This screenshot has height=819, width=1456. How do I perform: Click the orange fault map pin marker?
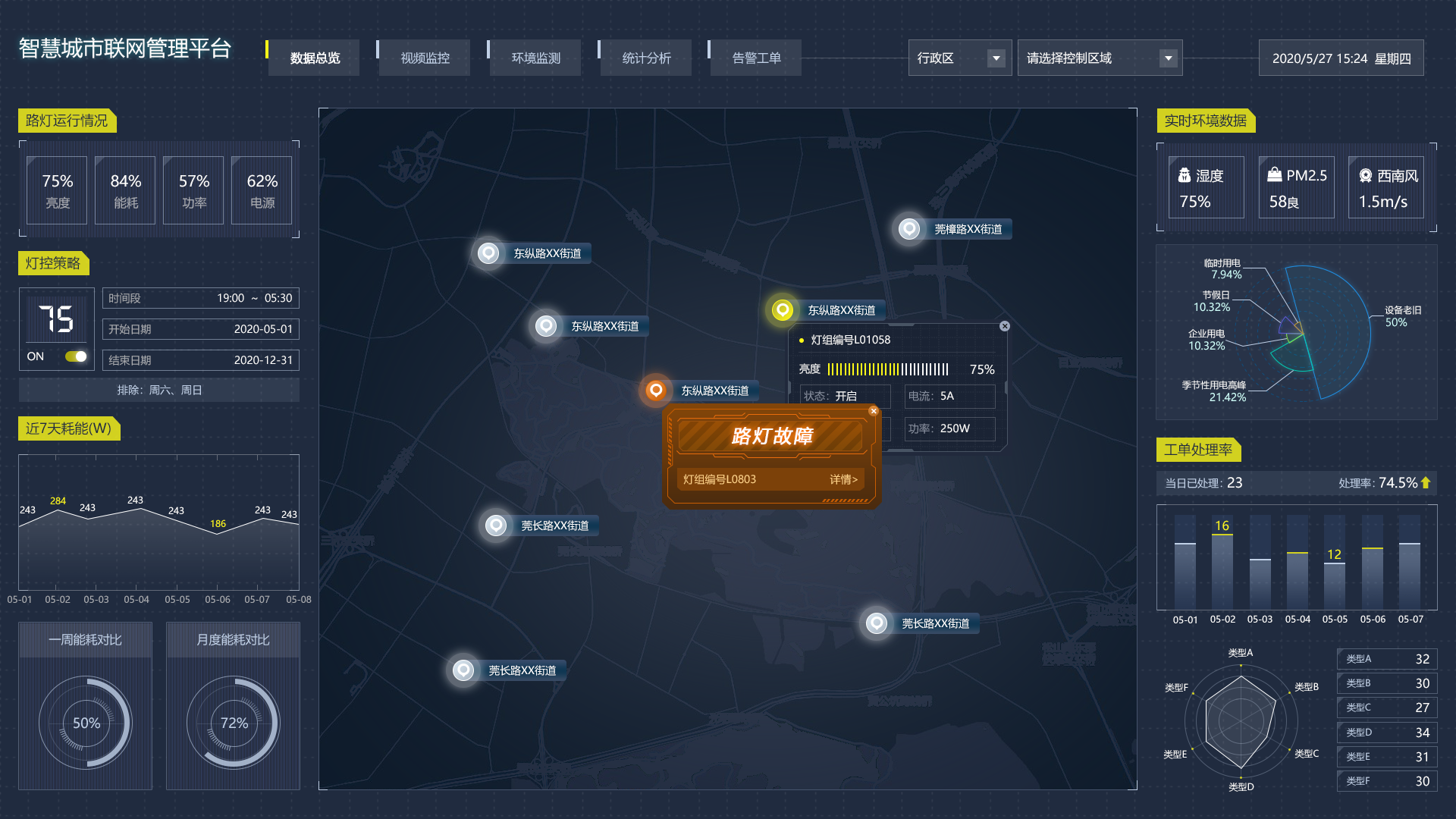tap(655, 390)
